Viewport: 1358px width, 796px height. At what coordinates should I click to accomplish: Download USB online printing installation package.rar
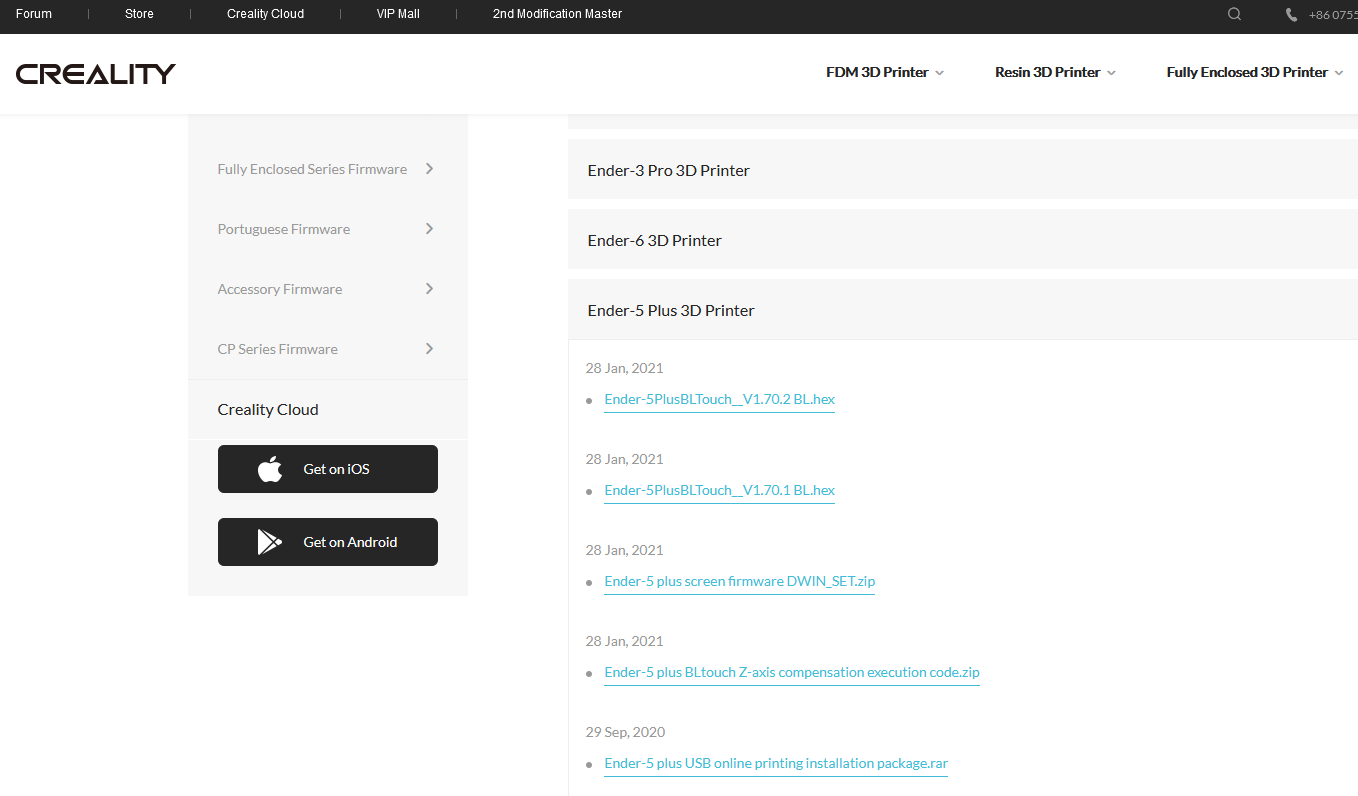click(x=776, y=763)
